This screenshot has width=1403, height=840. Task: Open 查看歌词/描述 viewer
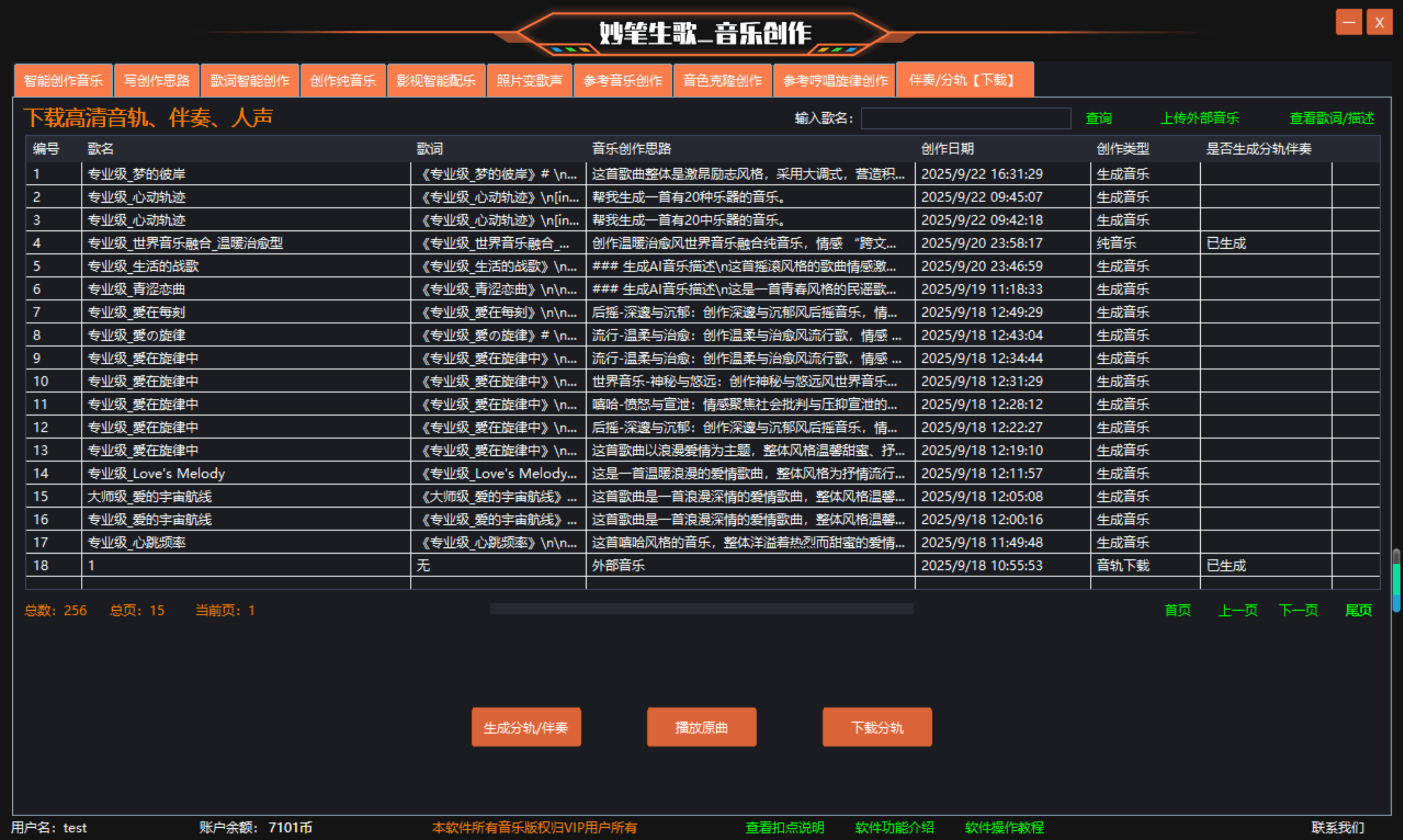pyautogui.click(x=1331, y=118)
